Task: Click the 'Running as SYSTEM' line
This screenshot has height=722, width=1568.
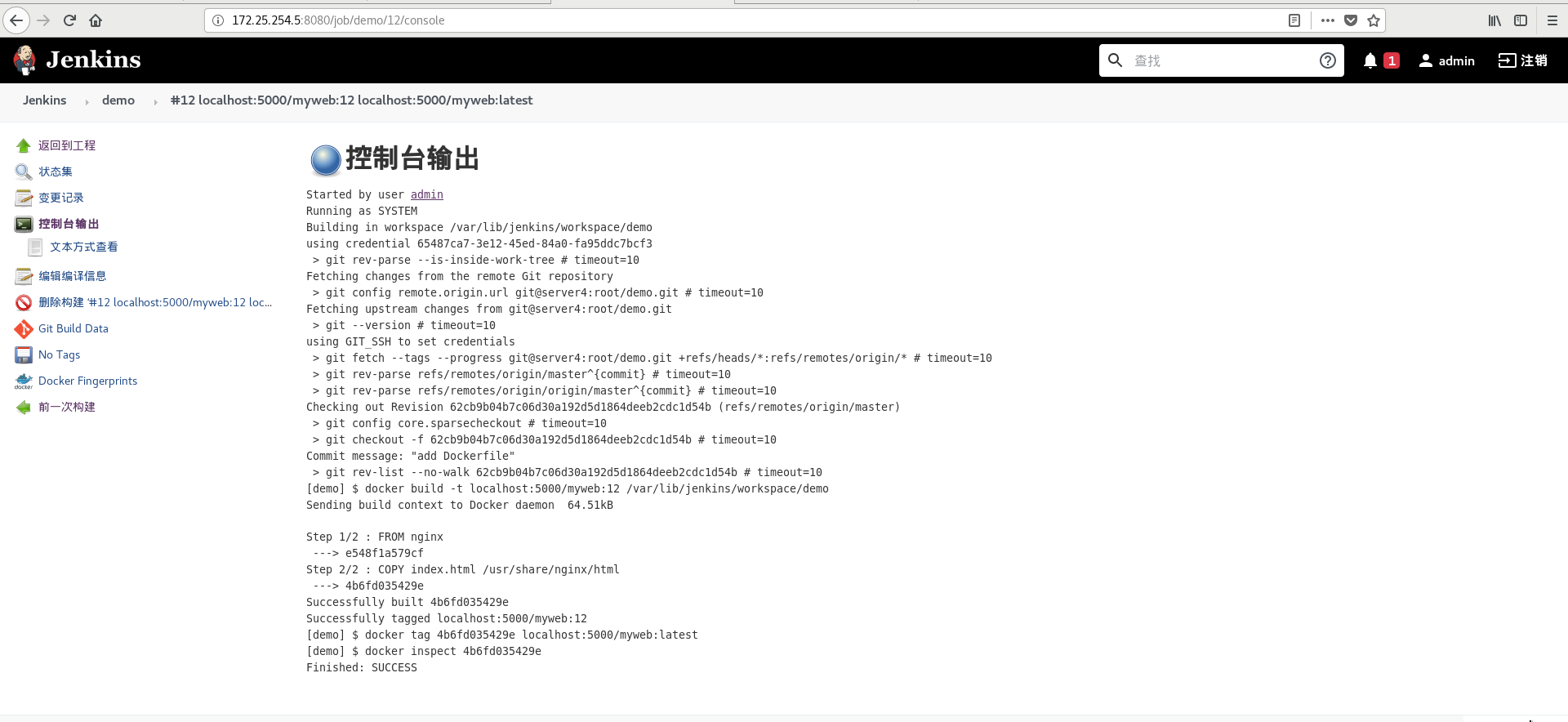Action: [x=362, y=211]
